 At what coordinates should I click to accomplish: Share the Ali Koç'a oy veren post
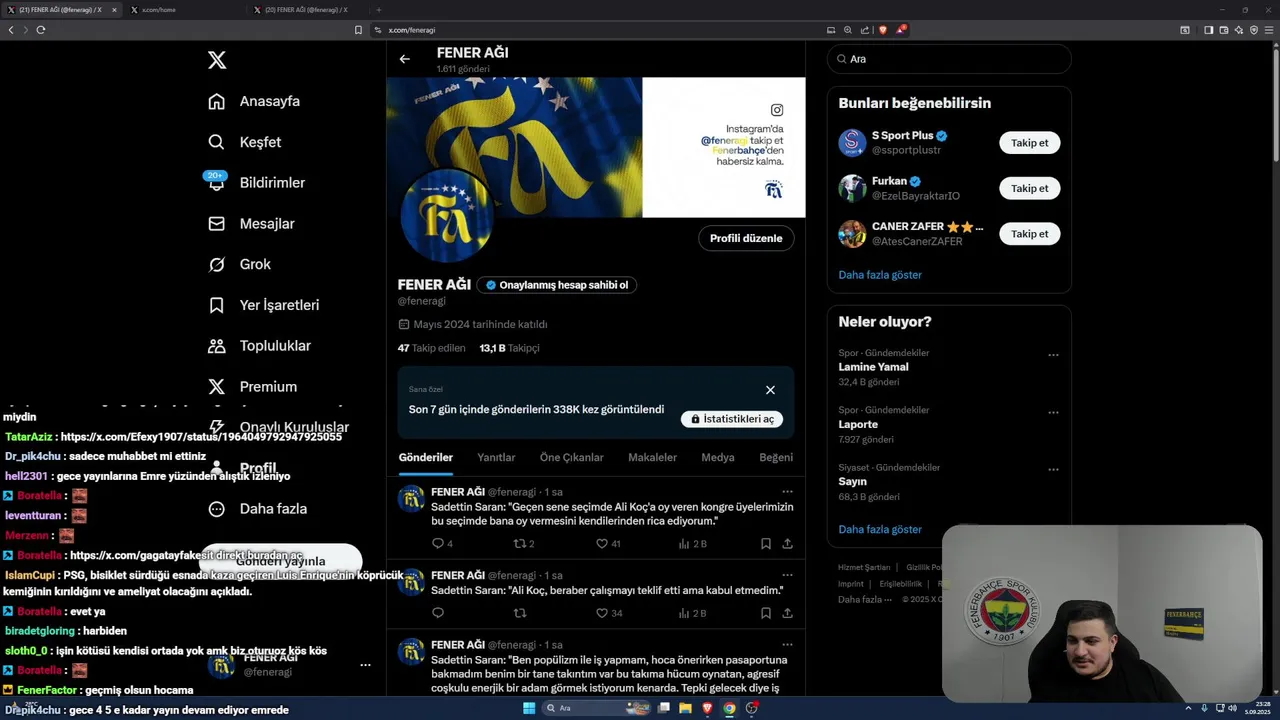pos(787,544)
